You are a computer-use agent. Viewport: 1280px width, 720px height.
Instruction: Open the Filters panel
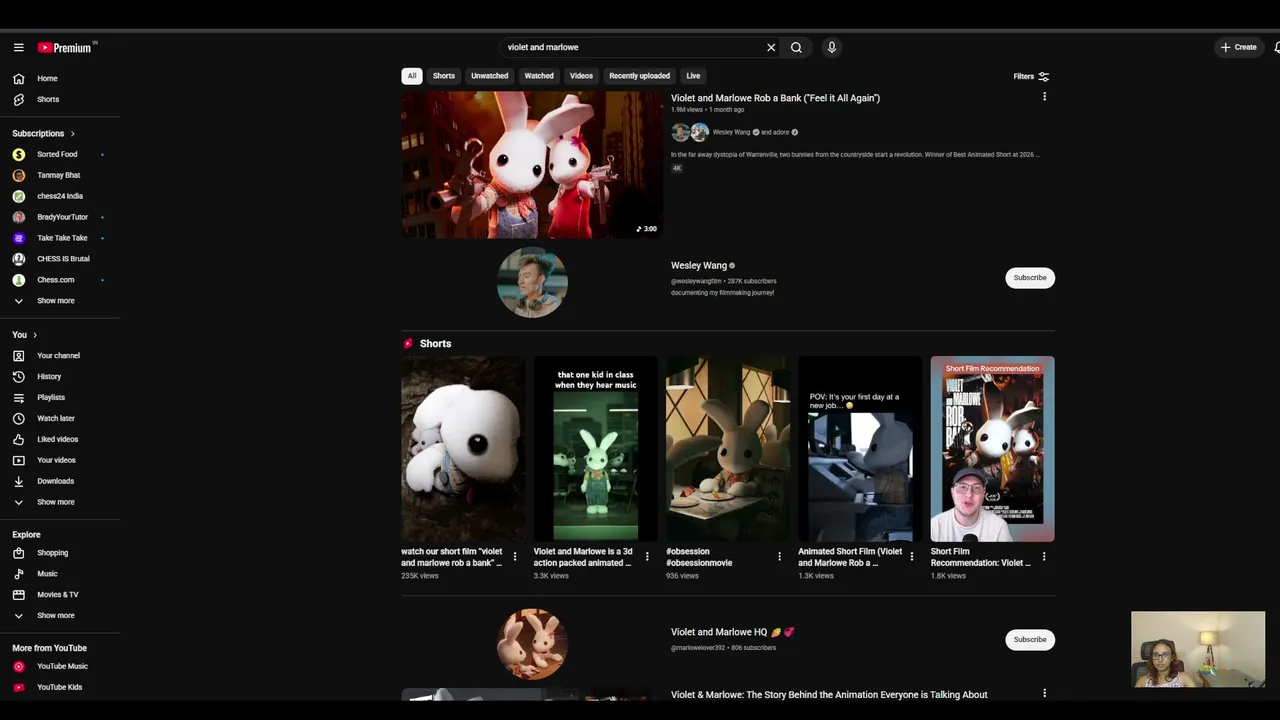coord(1031,76)
